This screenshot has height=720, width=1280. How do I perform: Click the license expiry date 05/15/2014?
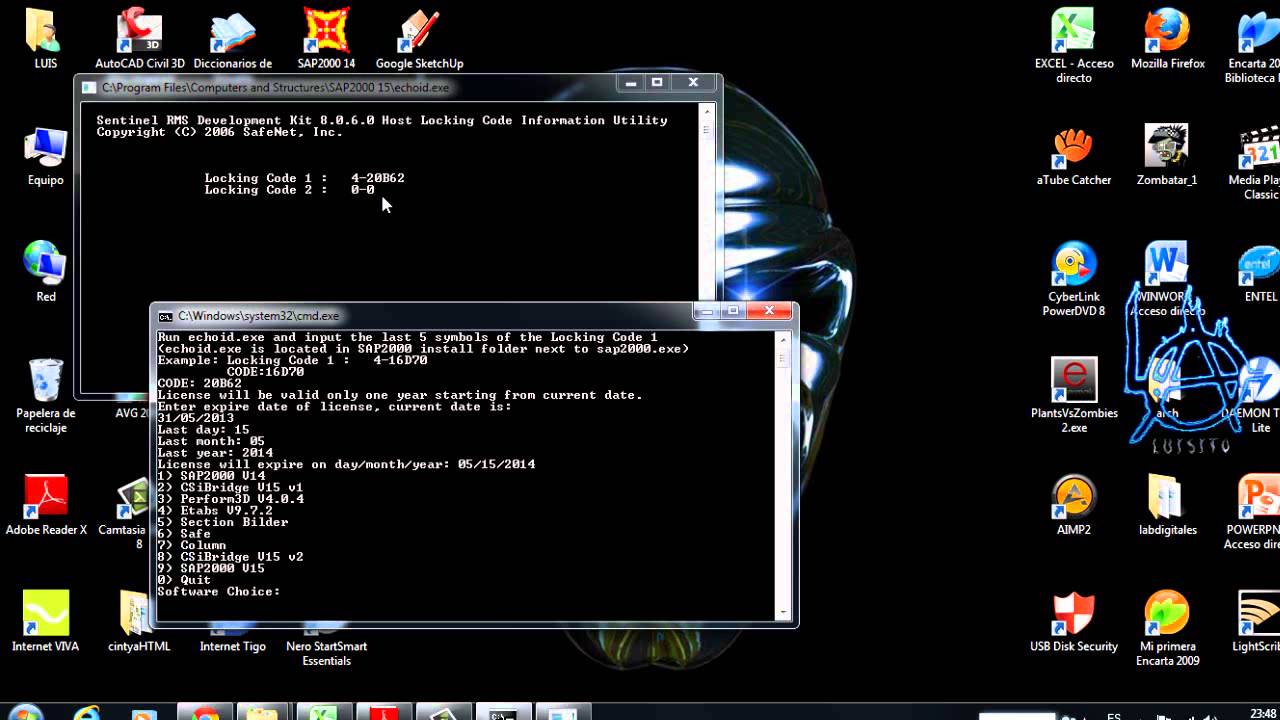point(497,464)
